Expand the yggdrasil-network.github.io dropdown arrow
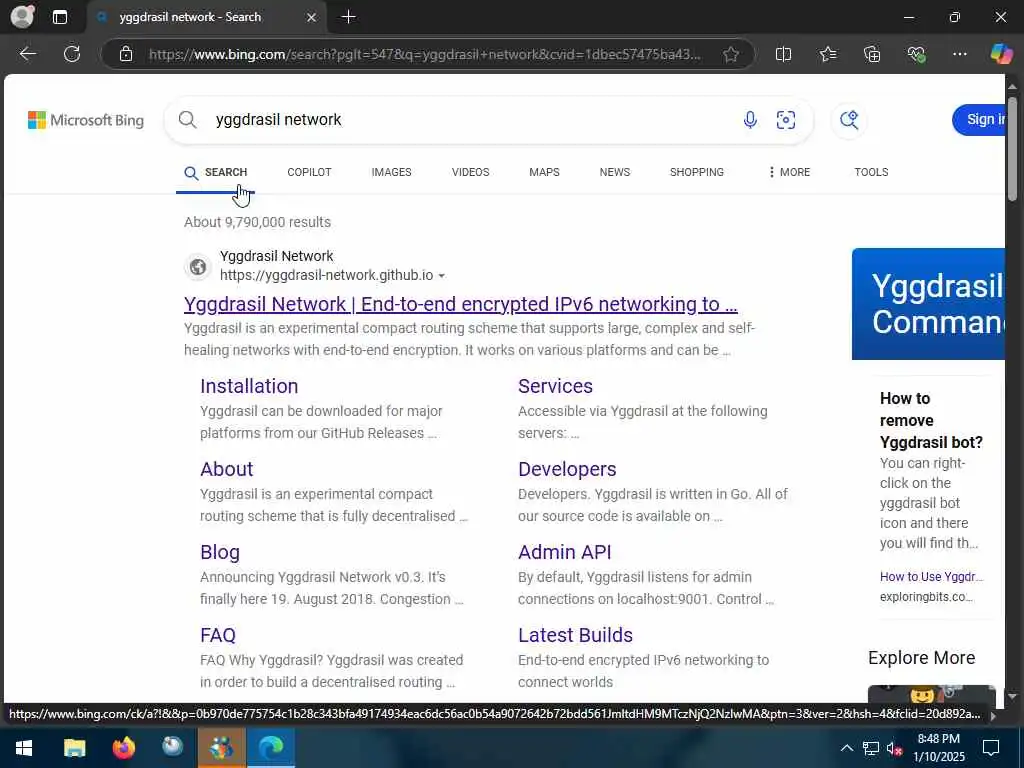This screenshot has width=1024, height=768. [441, 276]
